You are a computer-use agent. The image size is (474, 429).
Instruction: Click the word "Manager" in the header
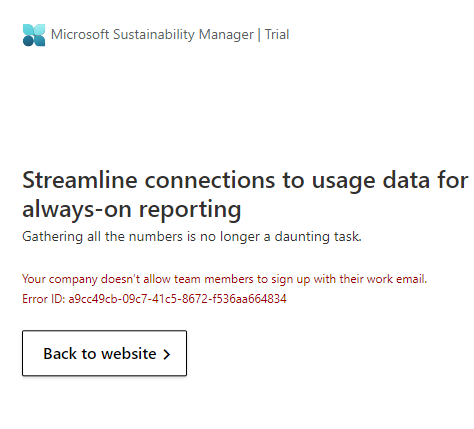point(226,35)
